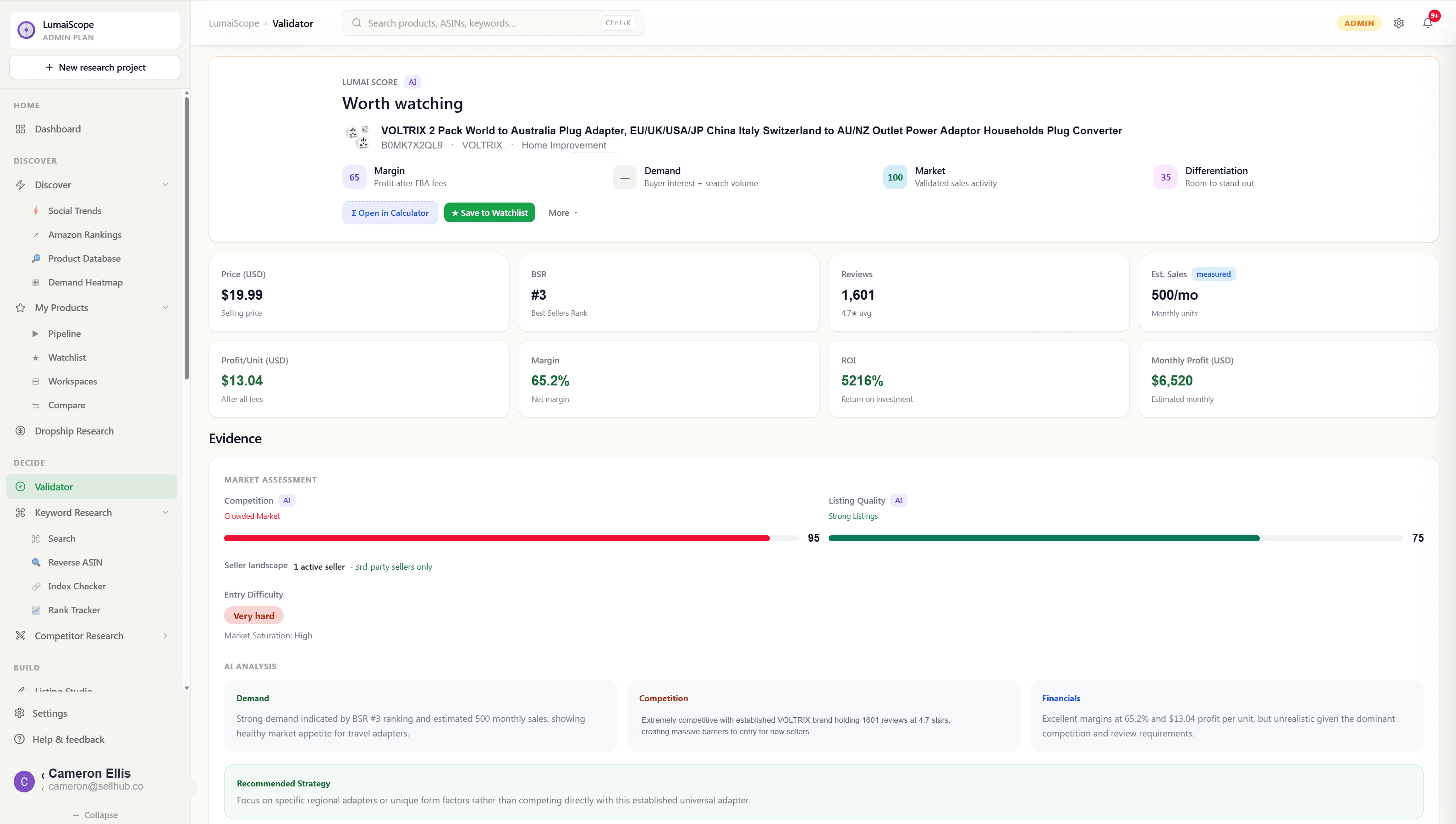
Task: Click the Strong Listings label
Action: coord(853,516)
